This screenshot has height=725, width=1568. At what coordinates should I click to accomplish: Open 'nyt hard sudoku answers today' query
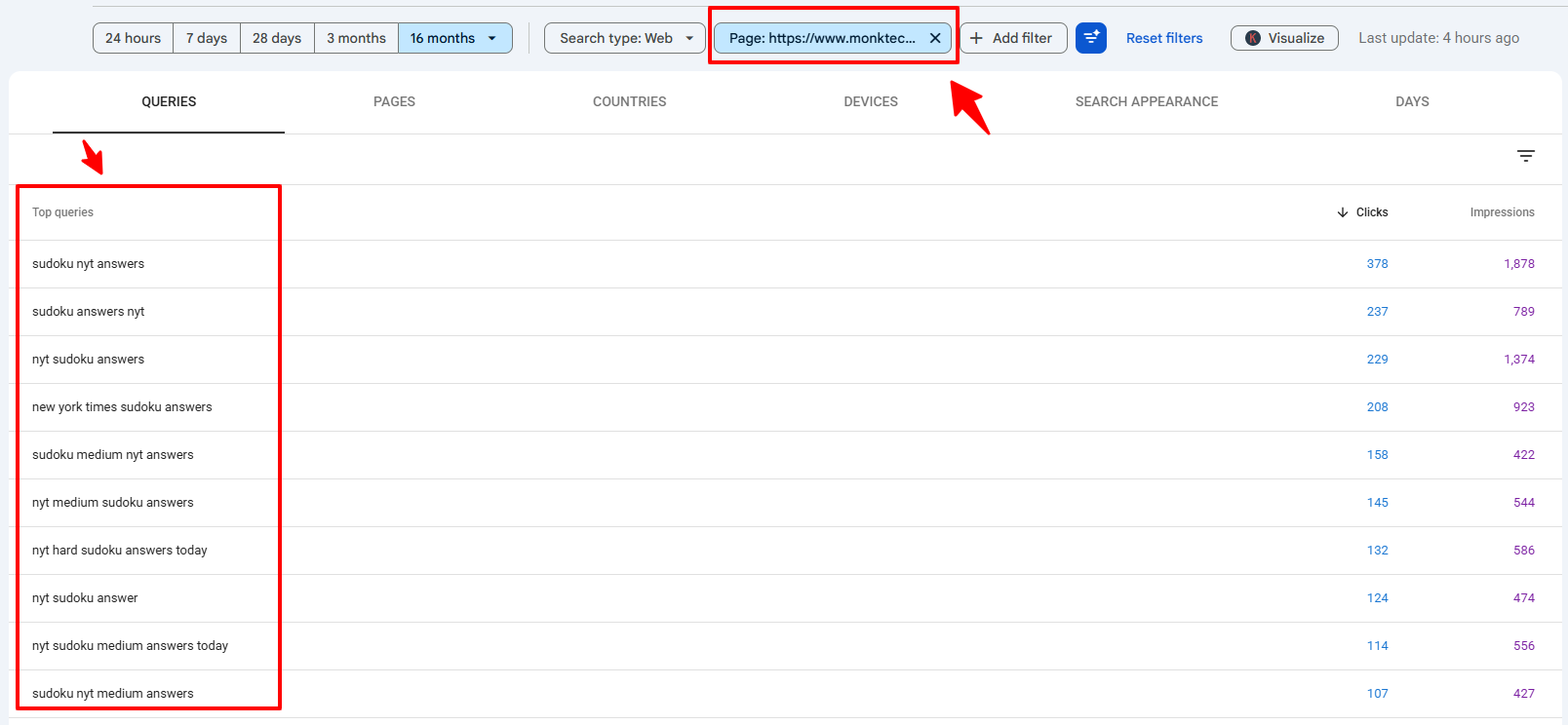120,551
